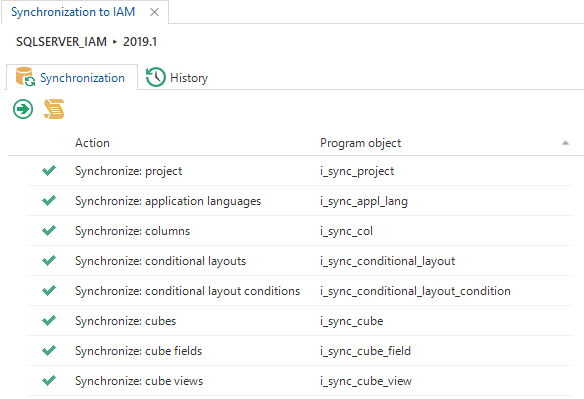The height and width of the screenshot is (399, 584).
Task: Click the clock icon on History tab
Action: click(x=155, y=77)
